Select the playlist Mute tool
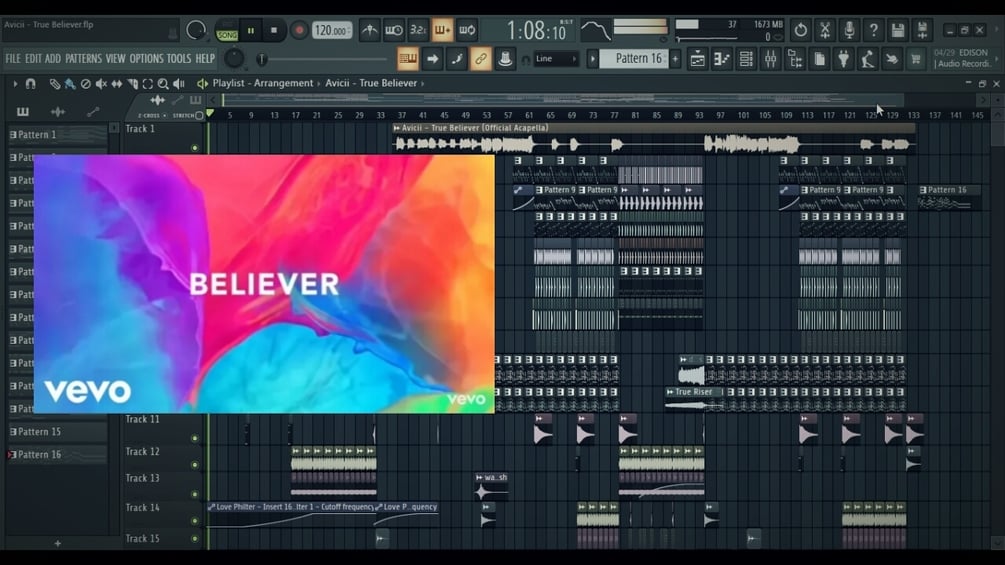Image resolution: width=1005 pixels, height=565 pixels. click(101, 83)
